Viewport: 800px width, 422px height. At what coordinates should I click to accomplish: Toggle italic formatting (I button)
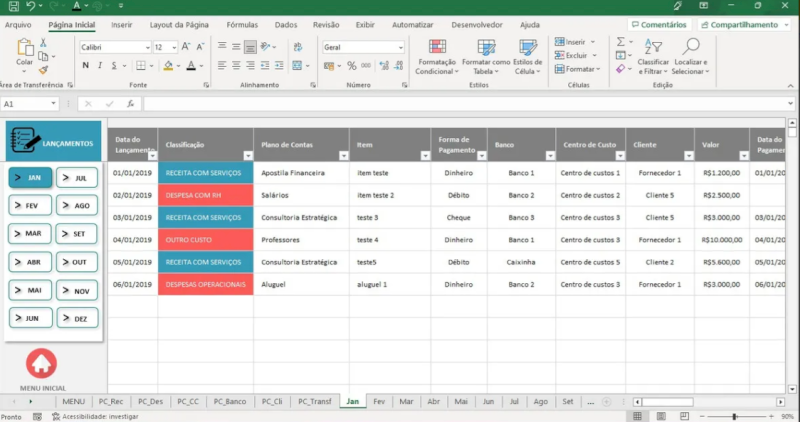point(101,66)
